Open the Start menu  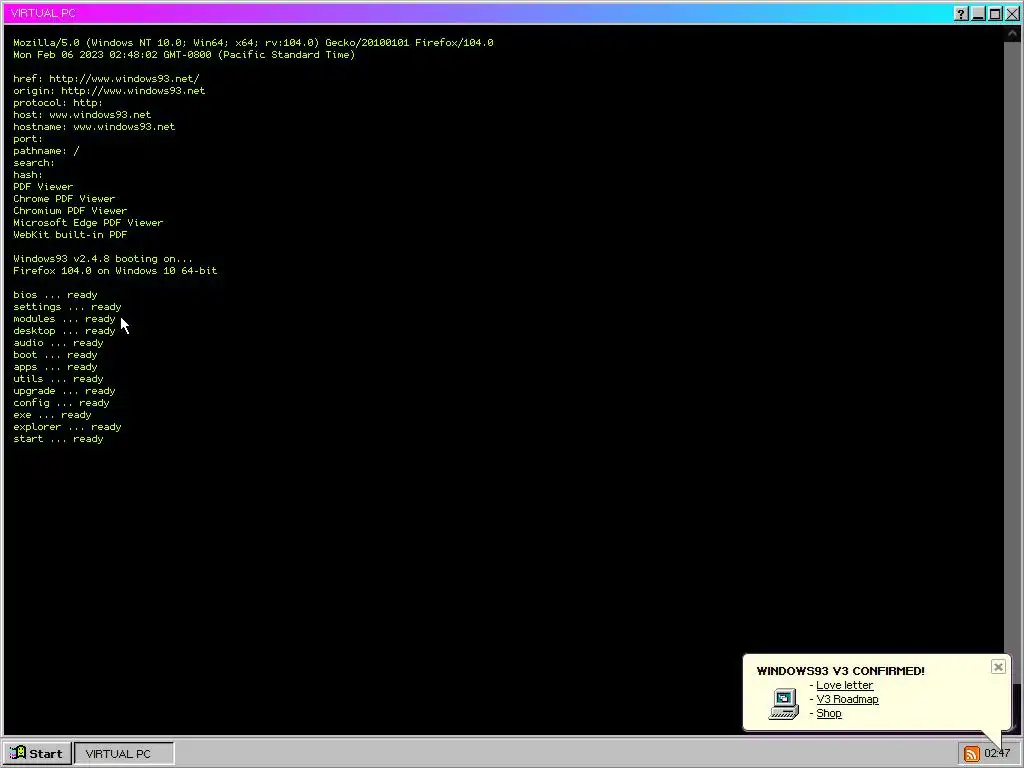[37, 754]
